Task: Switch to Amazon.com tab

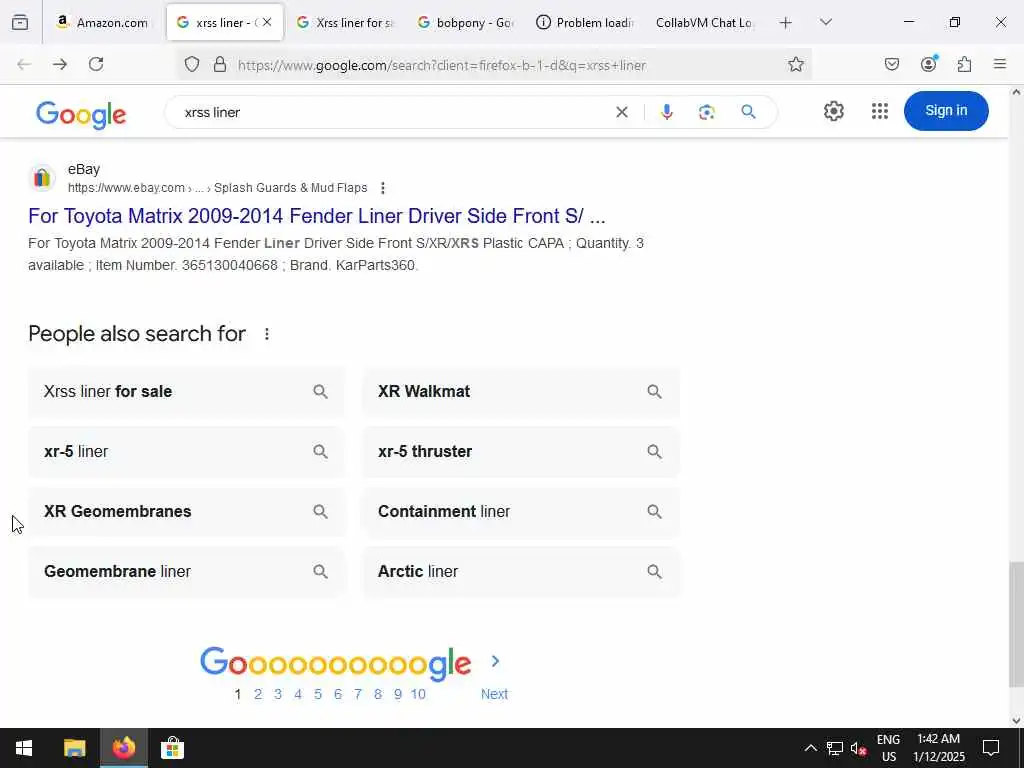Action: tap(103, 23)
